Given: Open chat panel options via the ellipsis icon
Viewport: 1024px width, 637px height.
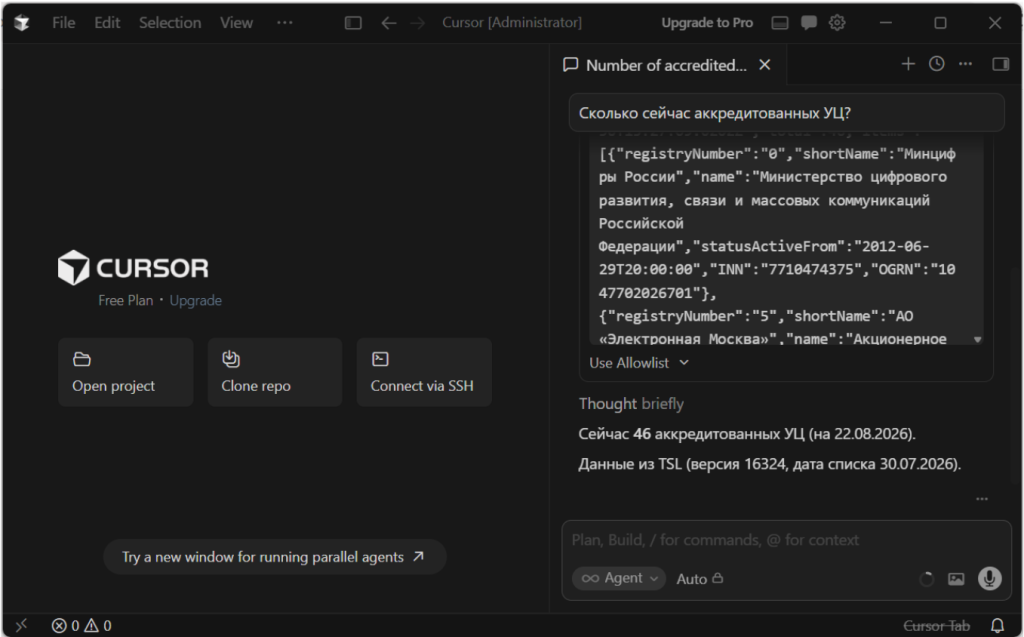Looking at the screenshot, I should 965,64.
